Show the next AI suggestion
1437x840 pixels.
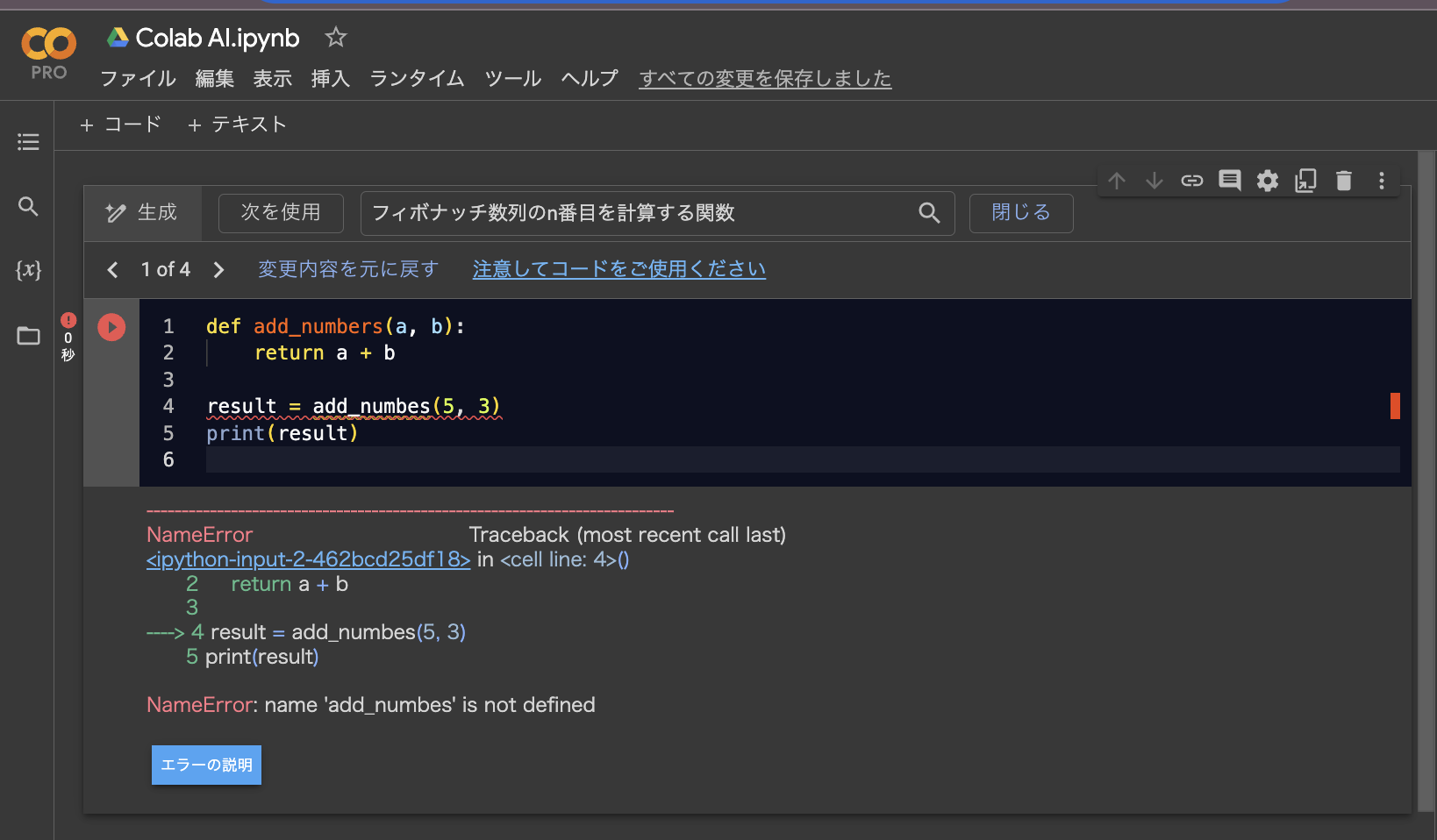(218, 269)
